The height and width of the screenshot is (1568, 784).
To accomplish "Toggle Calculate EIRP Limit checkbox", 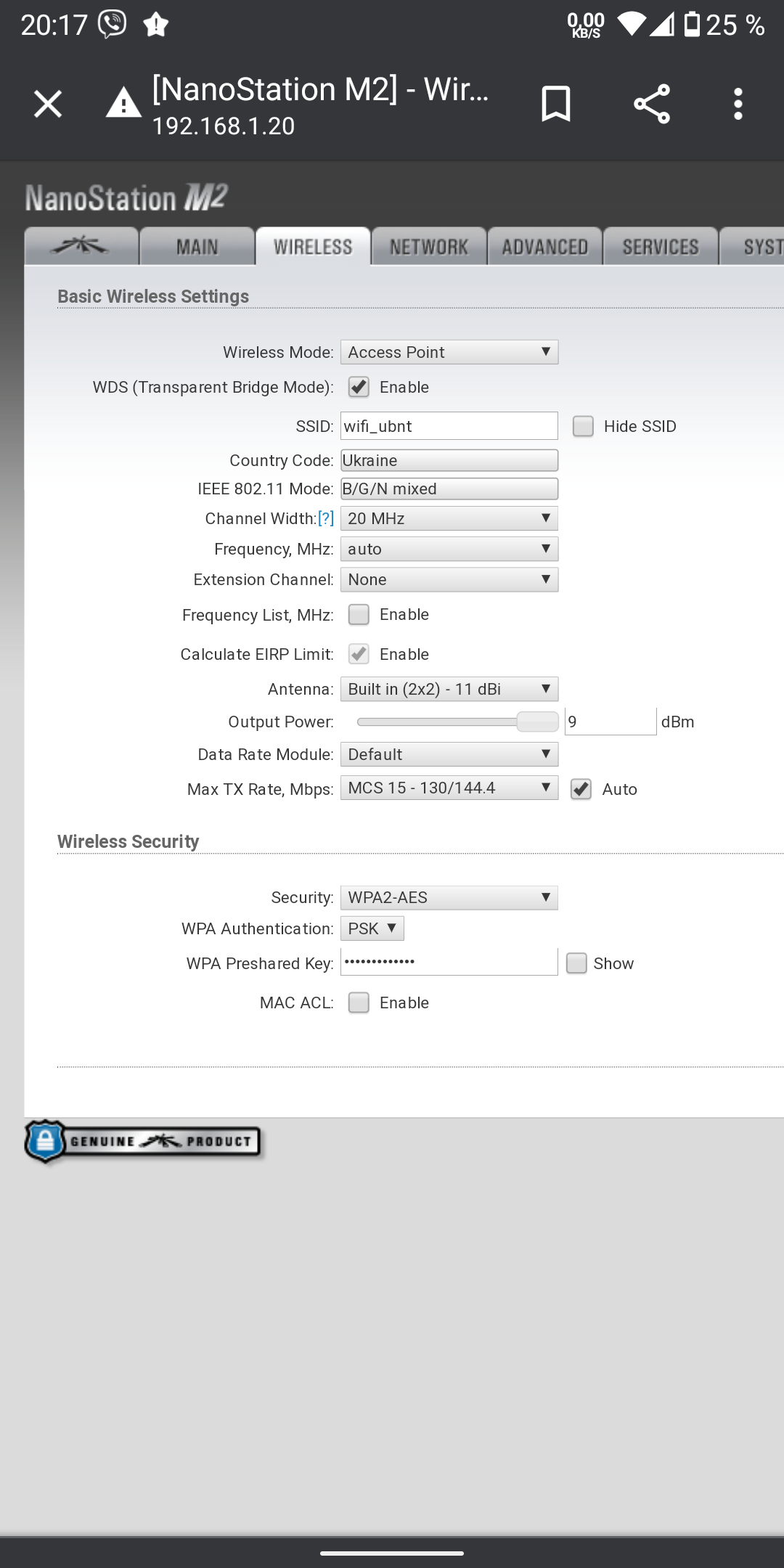I will [359, 654].
